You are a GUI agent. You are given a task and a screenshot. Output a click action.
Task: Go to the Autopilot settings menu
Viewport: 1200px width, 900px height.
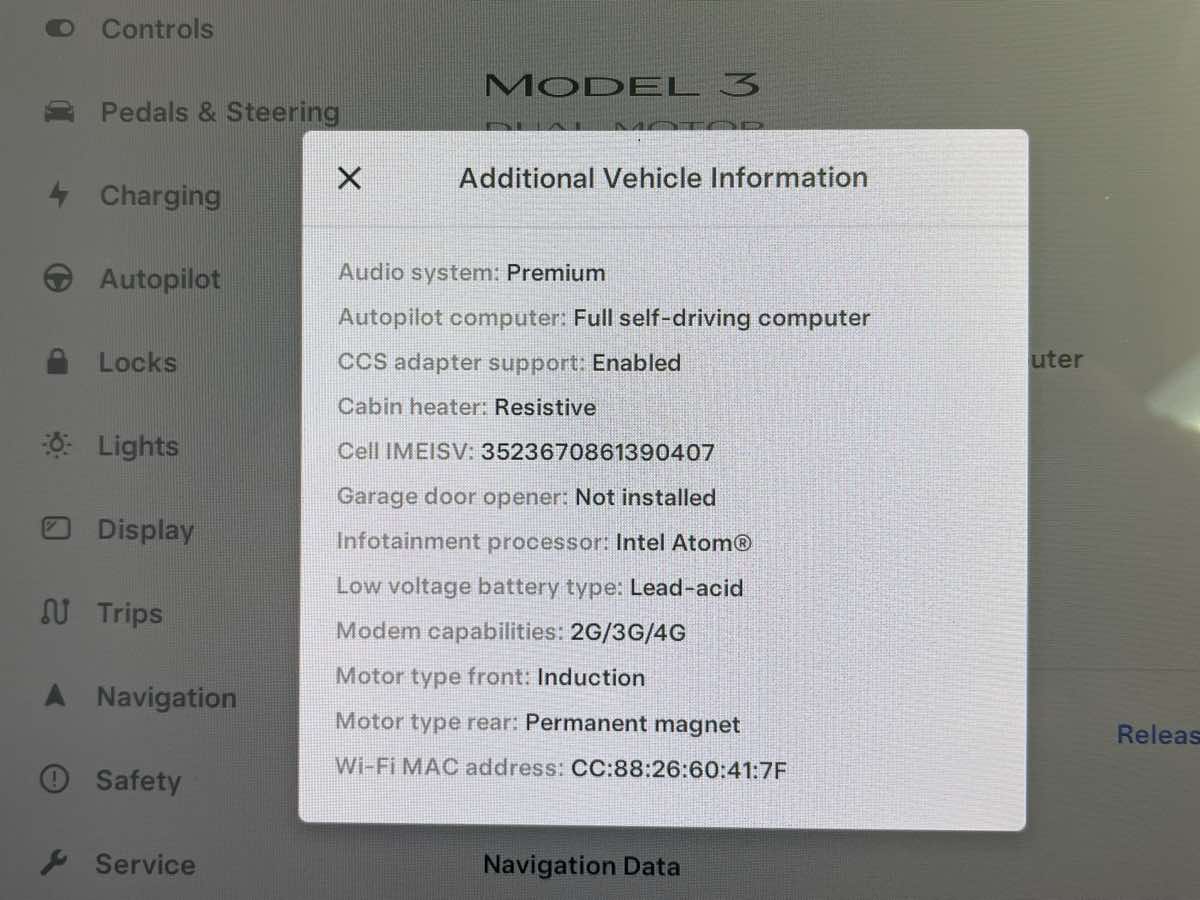click(160, 279)
